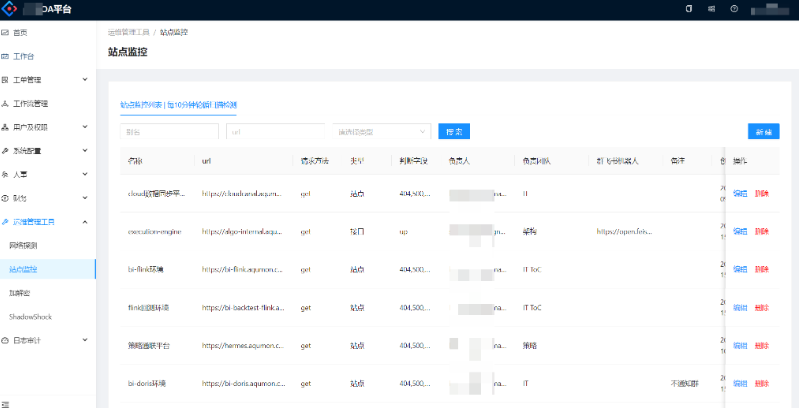799x408 pixels.
Task: Open 站点监控 in the sidebar submenu
Action: 23,269
